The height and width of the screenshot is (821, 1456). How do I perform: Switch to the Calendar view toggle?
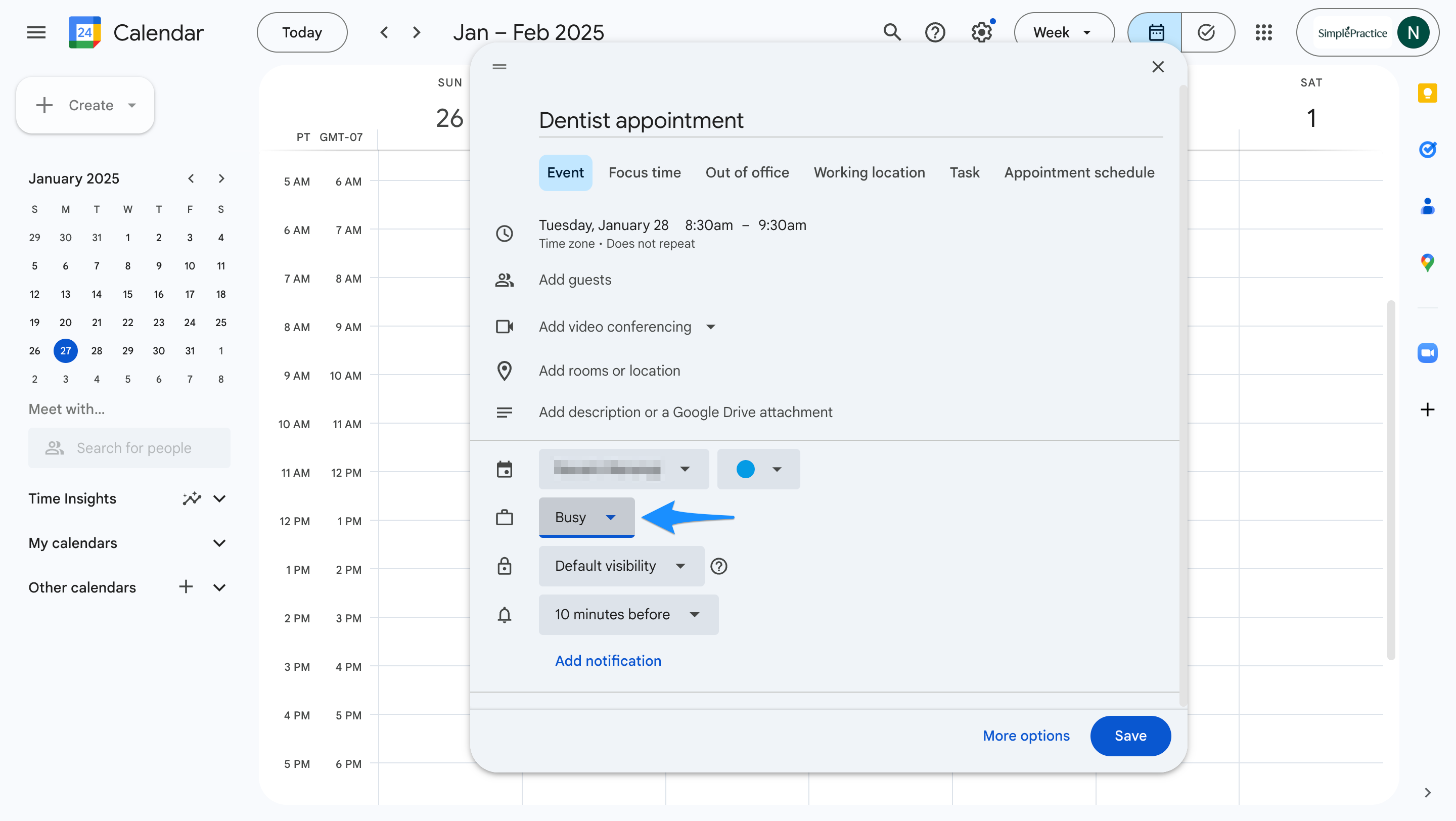[x=1156, y=32]
